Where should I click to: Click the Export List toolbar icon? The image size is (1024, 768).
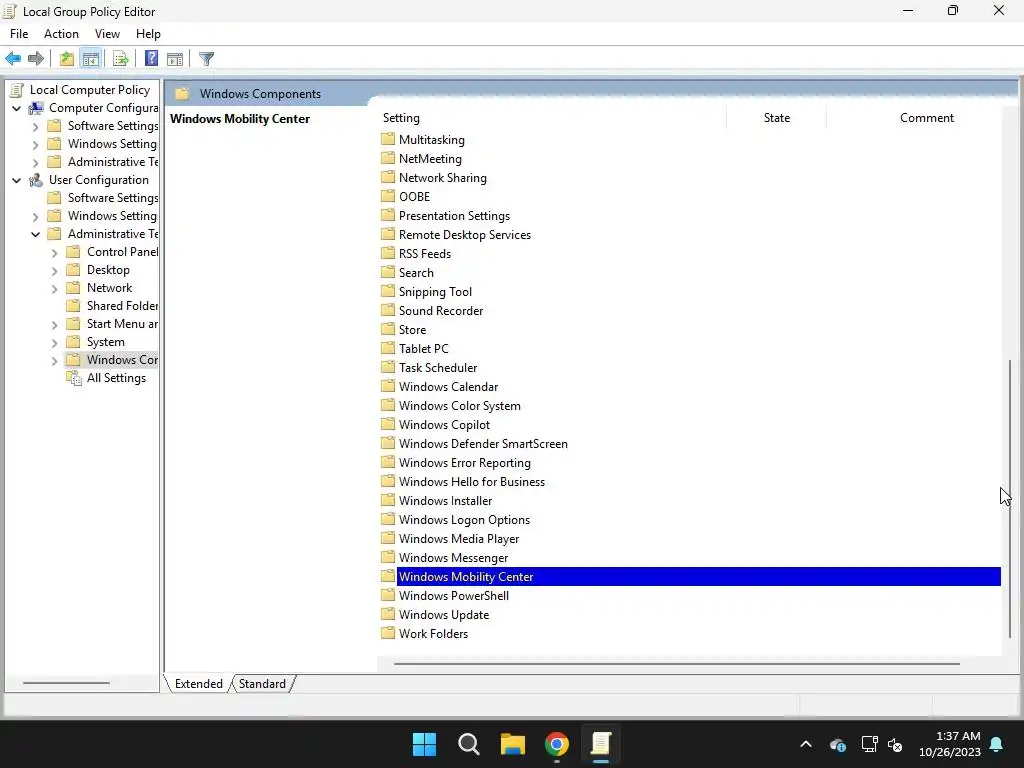[121, 59]
